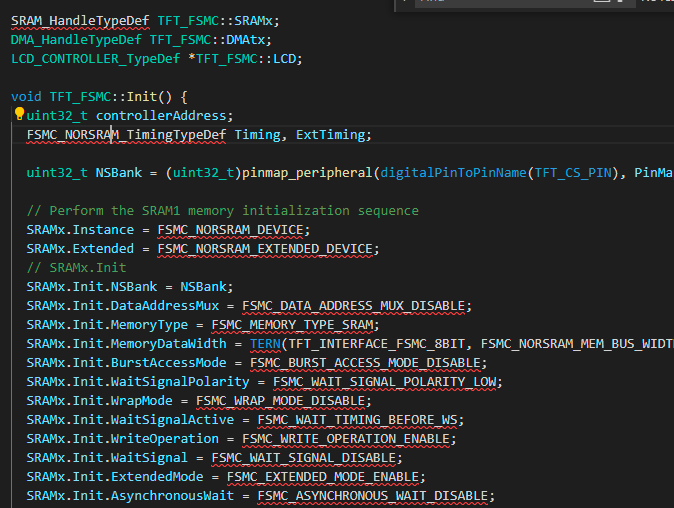Click the ExtTiming variable name
Viewport: 674px width, 508px height.
click(x=330, y=135)
